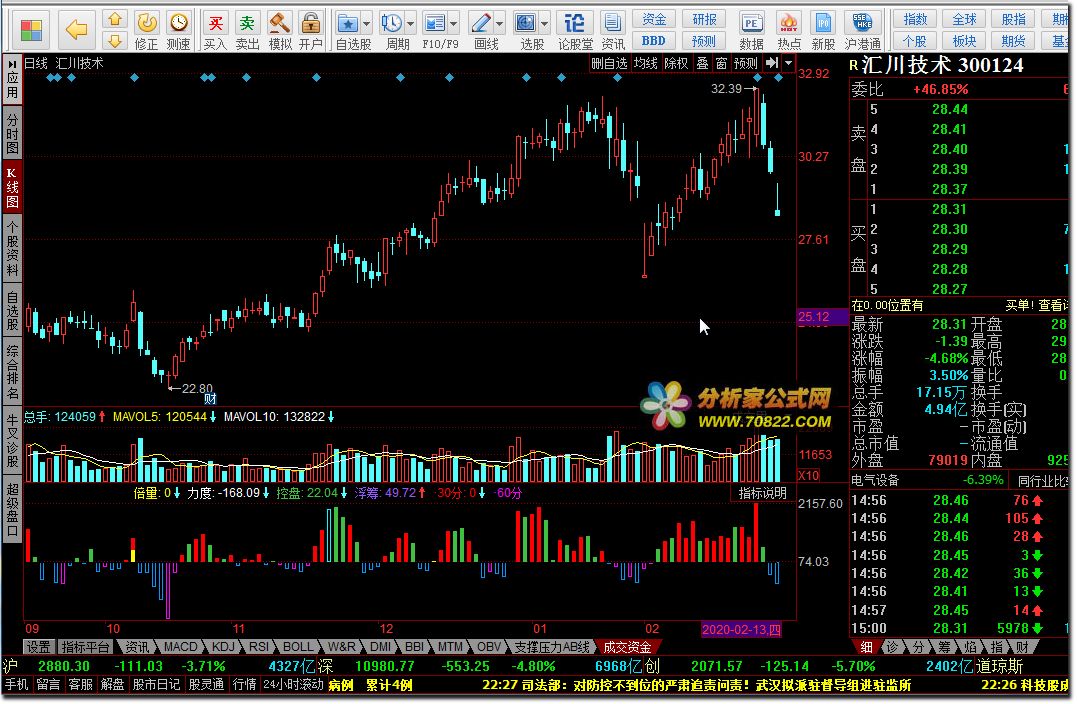
Task: Open the 新股 IPO icon
Action: click(823, 24)
